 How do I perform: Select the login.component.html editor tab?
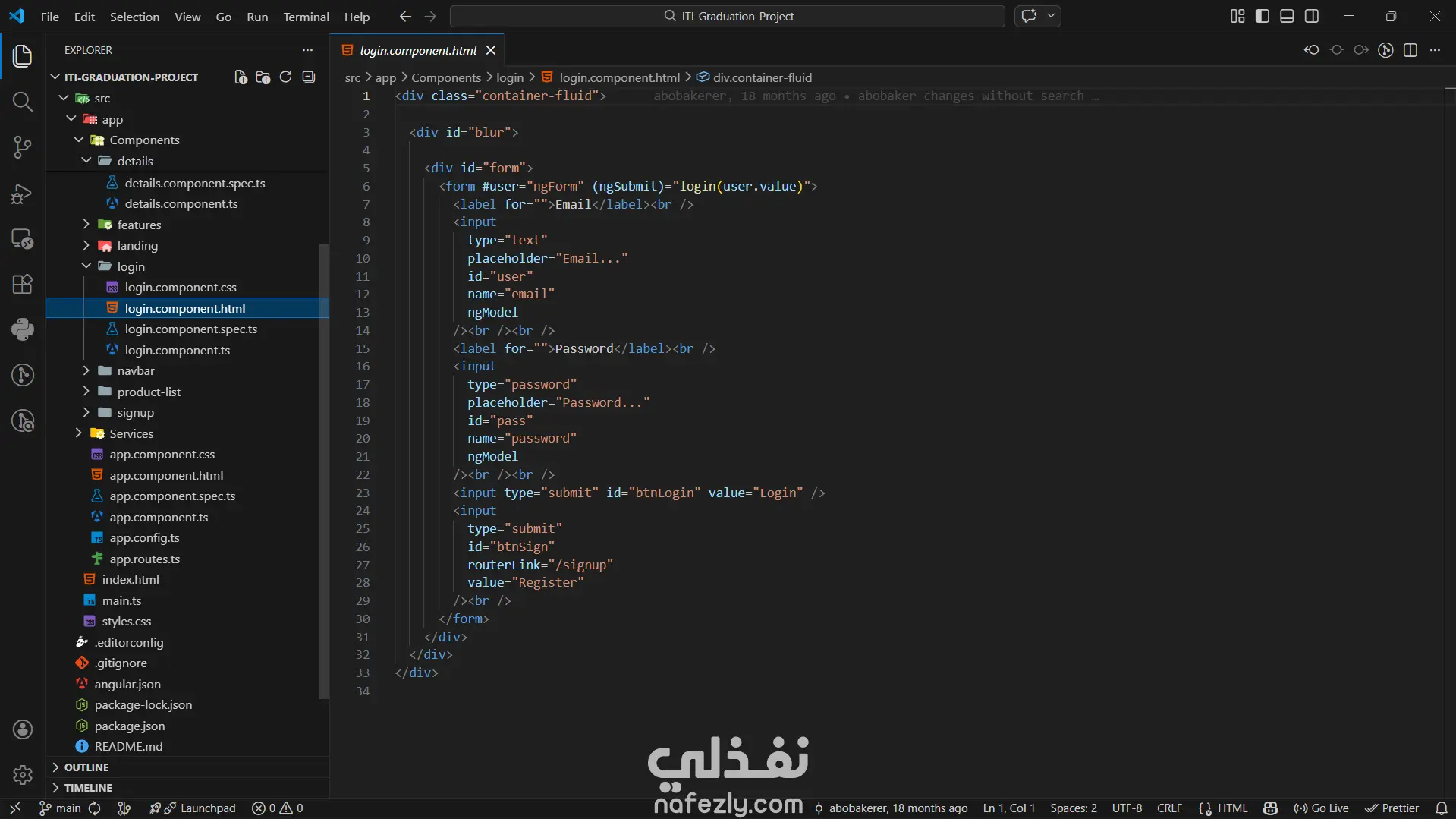click(418, 50)
